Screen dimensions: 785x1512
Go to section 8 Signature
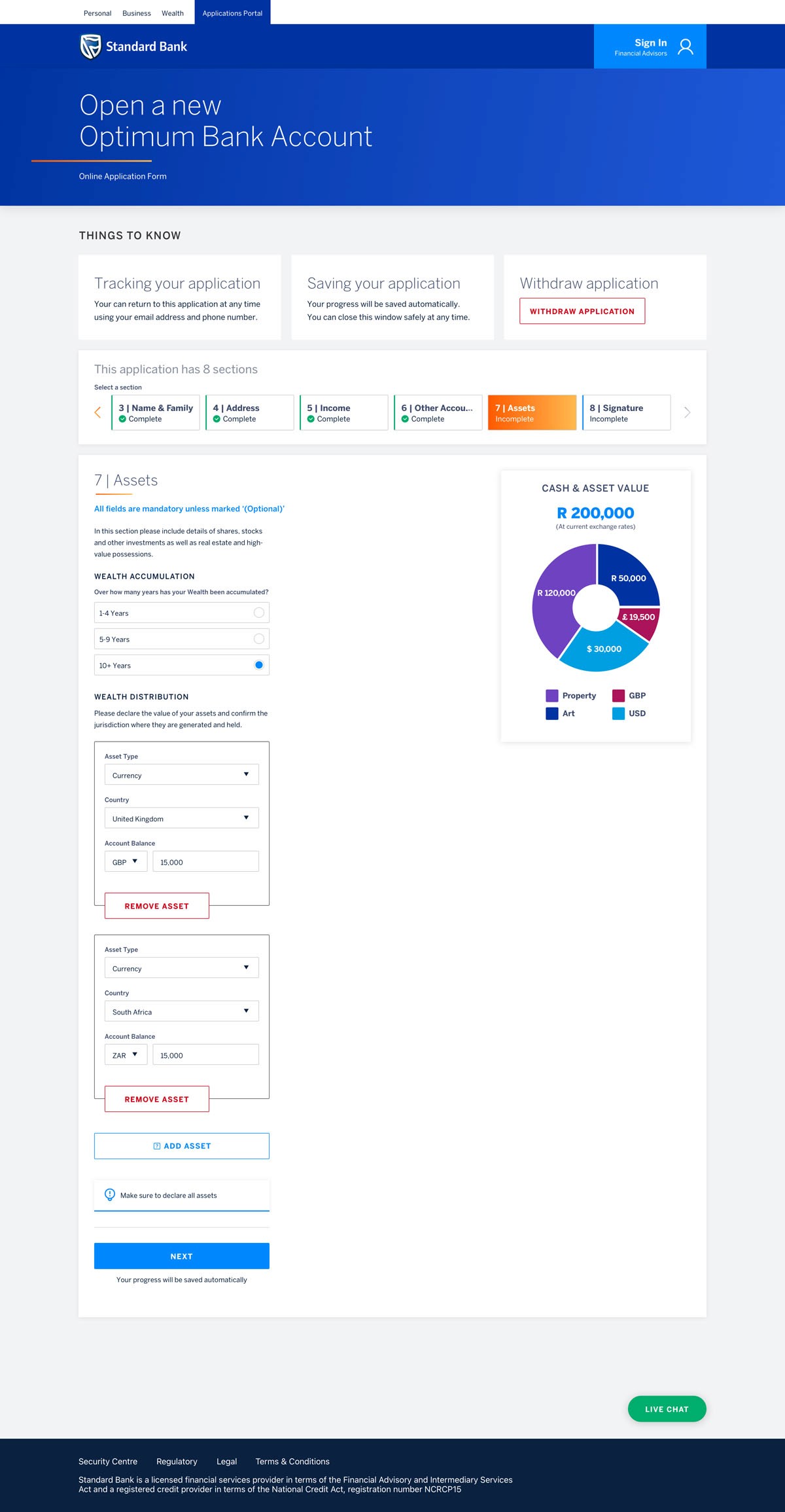627,412
